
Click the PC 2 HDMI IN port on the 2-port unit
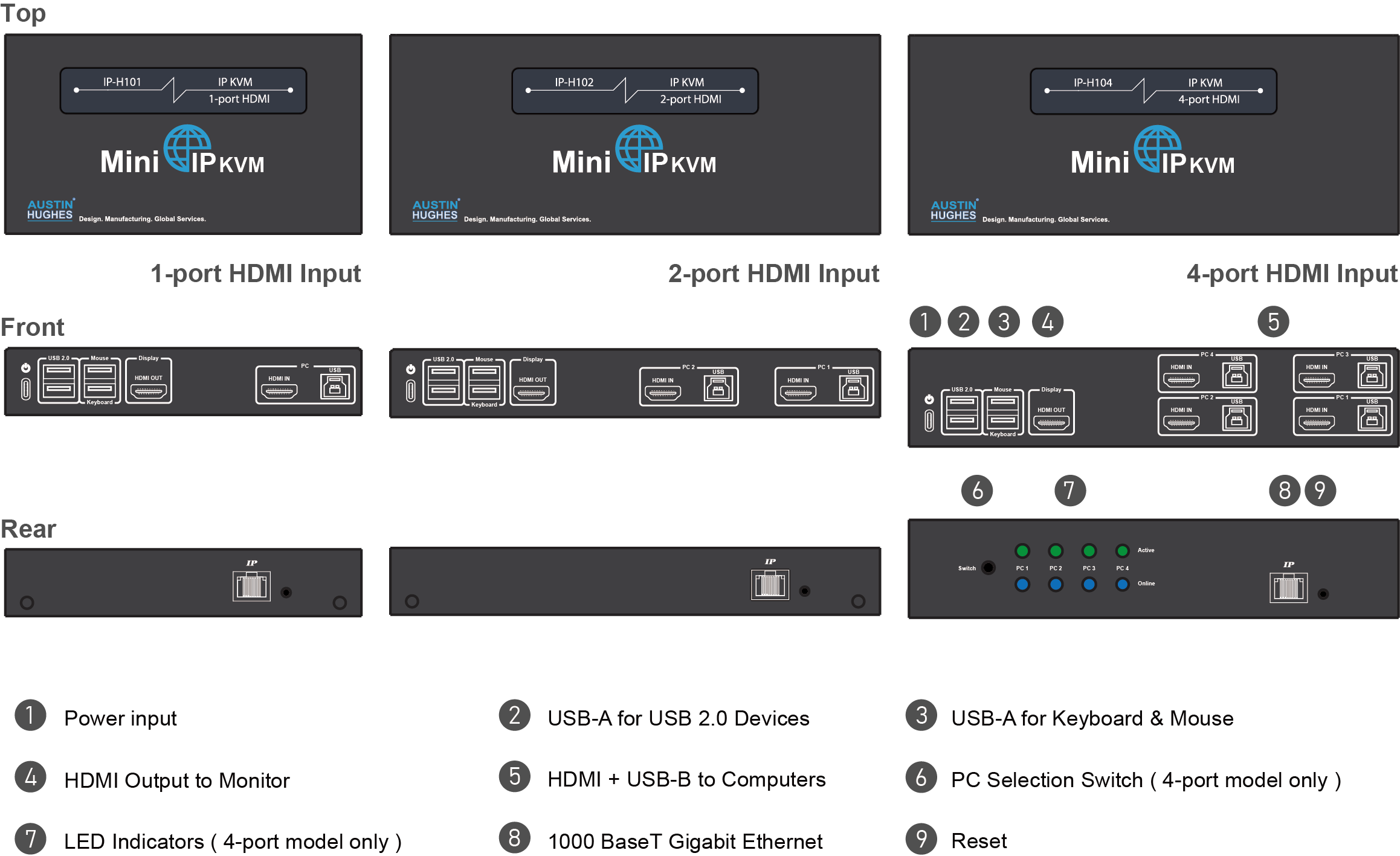coord(663,393)
